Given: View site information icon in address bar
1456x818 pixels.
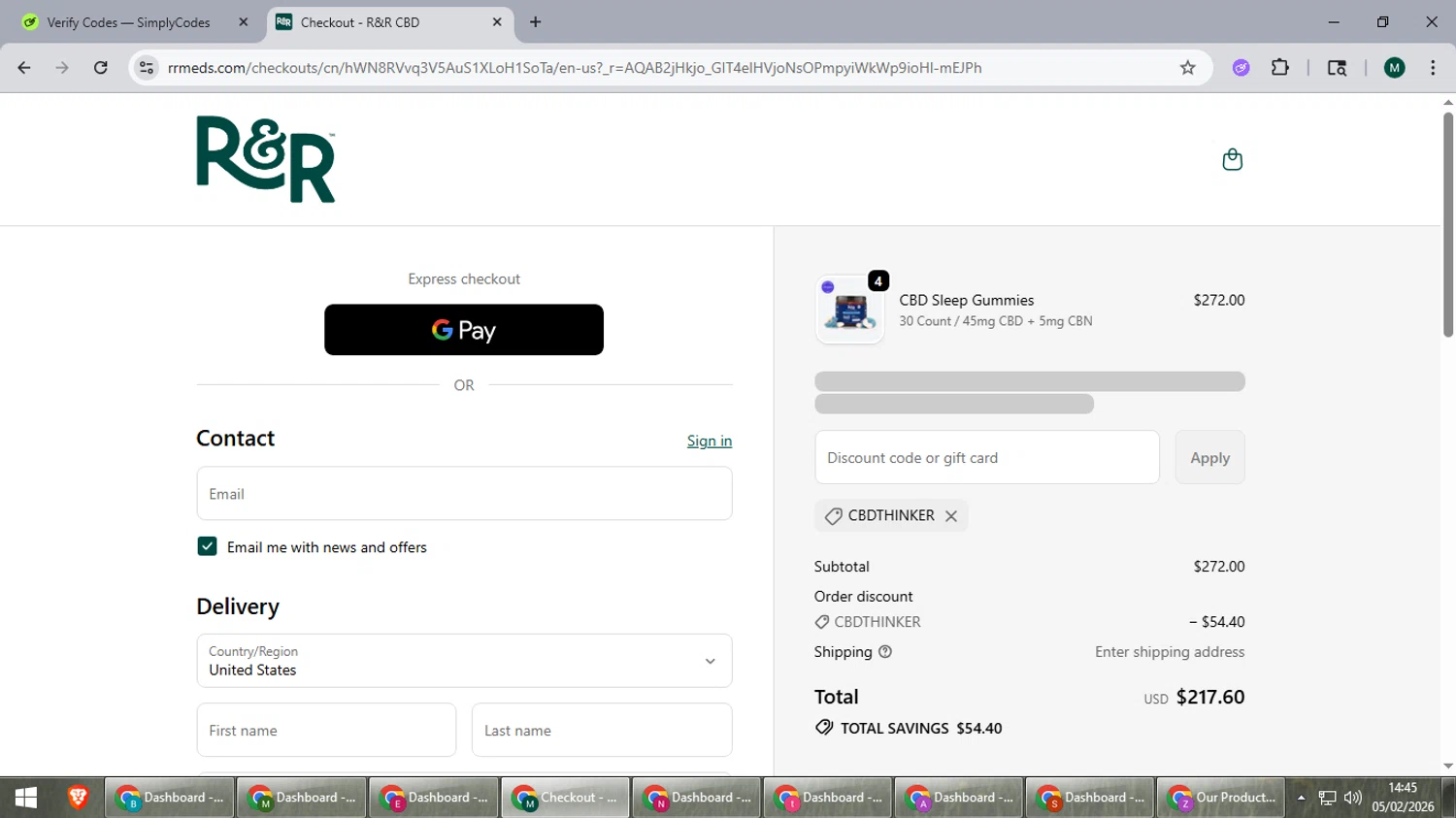Looking at the screenshot, I should coord(147,68).
